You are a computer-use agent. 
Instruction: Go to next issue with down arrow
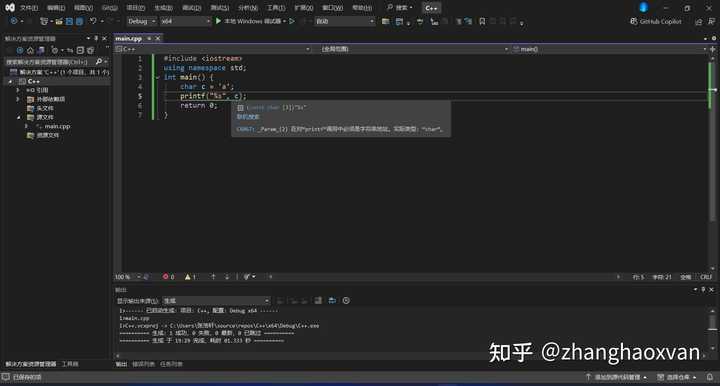[227, 277]
